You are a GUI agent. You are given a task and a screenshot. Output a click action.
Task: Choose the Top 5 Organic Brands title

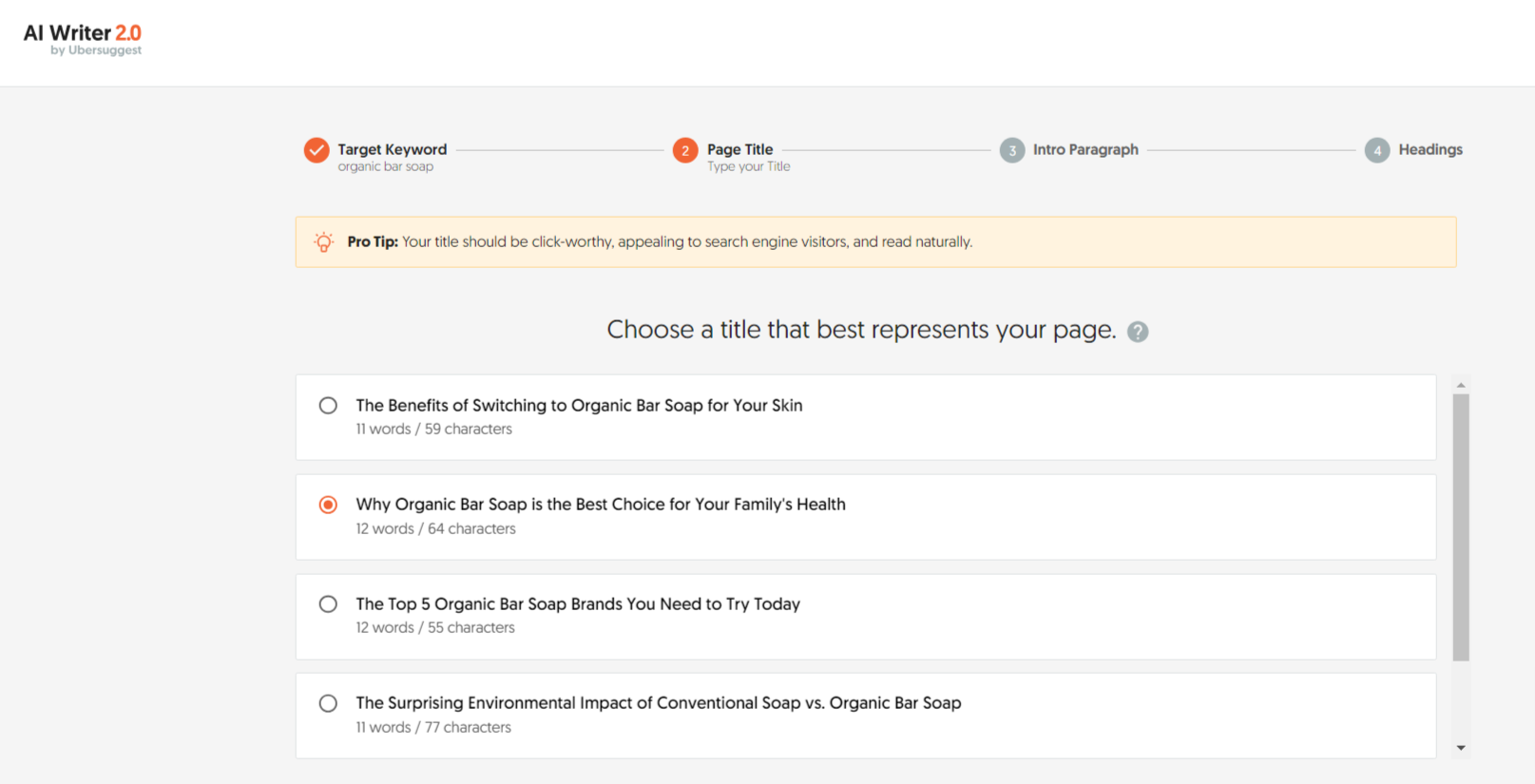[x=328, y=604]
